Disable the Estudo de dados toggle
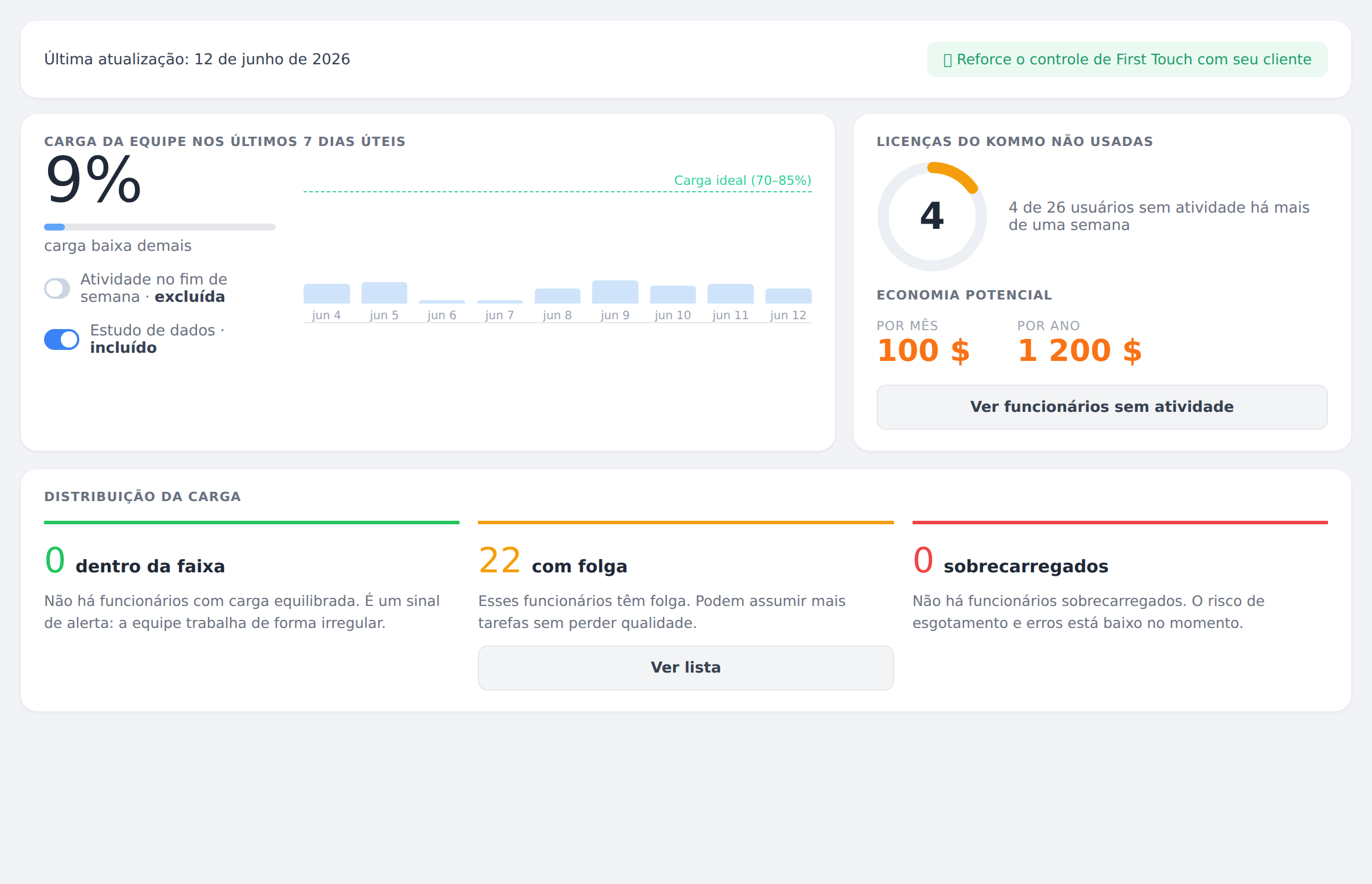The image size is (1372, 884). point(61,339)
